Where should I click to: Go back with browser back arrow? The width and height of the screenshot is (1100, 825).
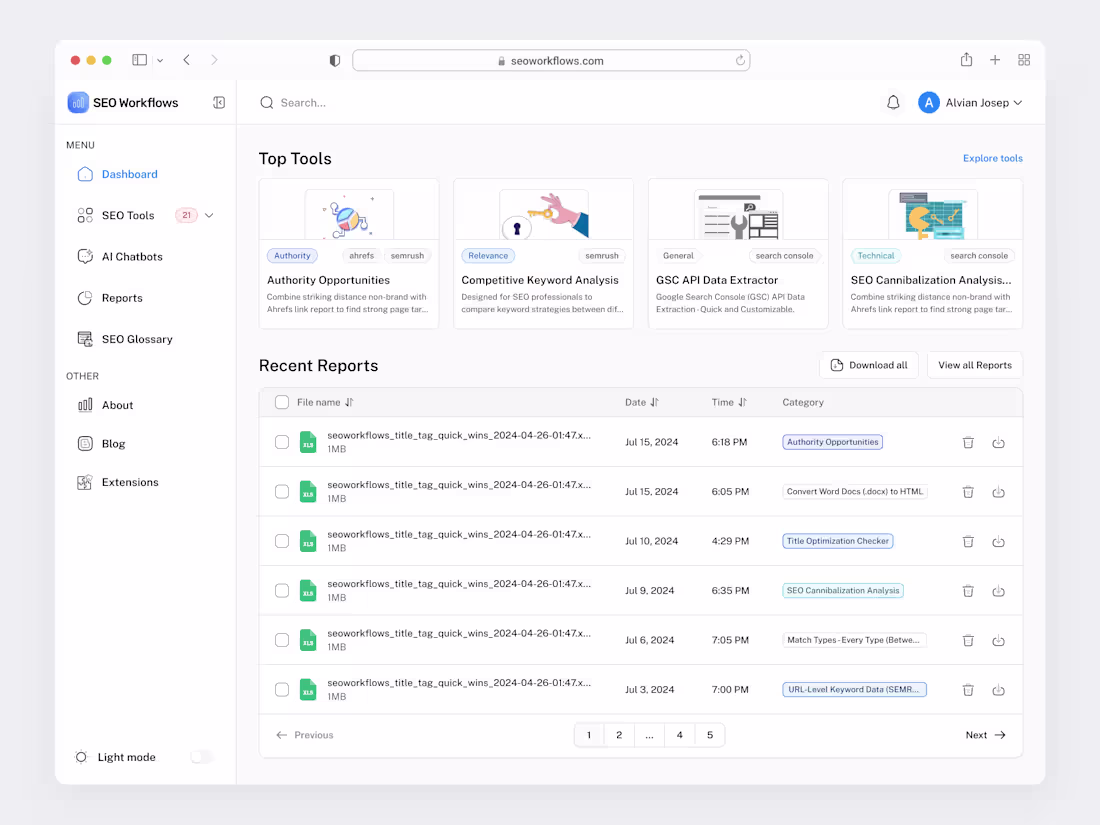point(187,60)
